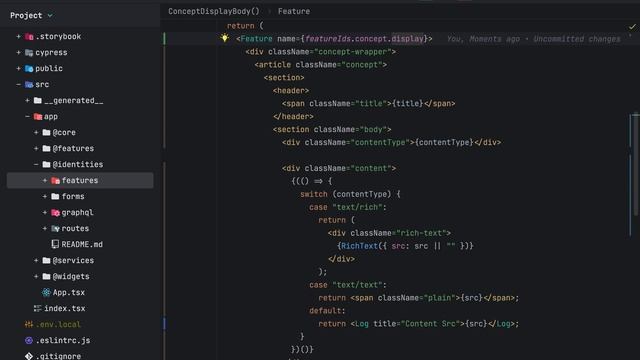Click RichText function call in code
This screenshot has width=640, height=360.
pyautogui.click(x=359, y=246)
